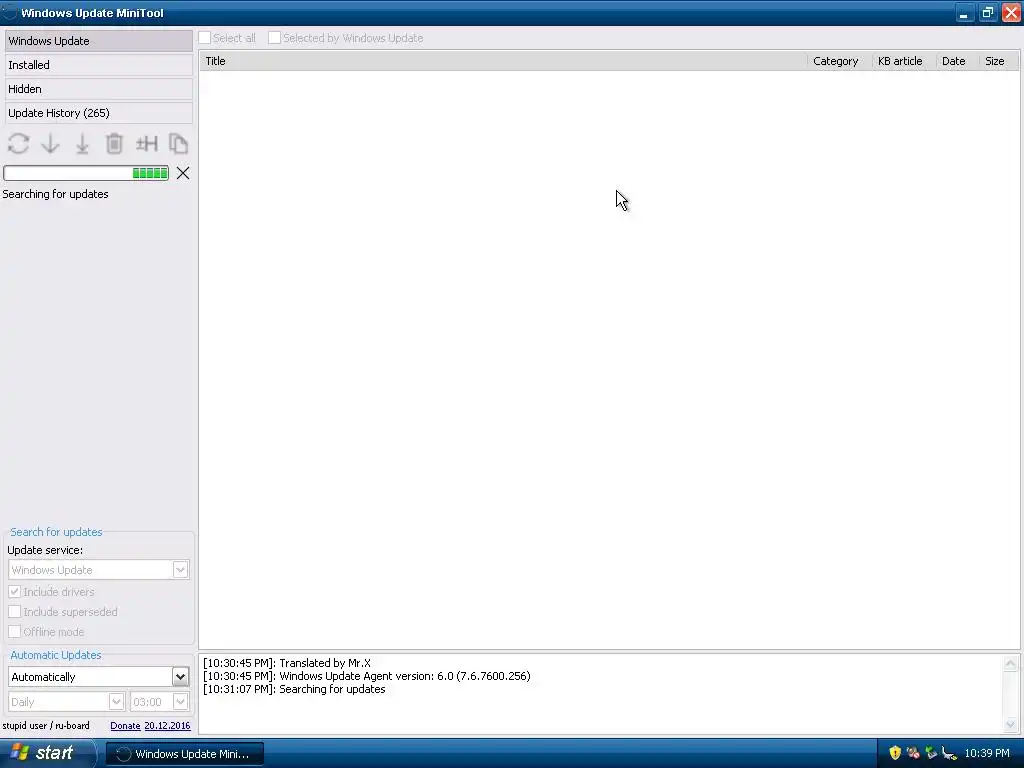Click the taskbar clock 10:39 PM
Viewport: 1024px width, 768px height.
pyautogui.click(x=987, y=754)
